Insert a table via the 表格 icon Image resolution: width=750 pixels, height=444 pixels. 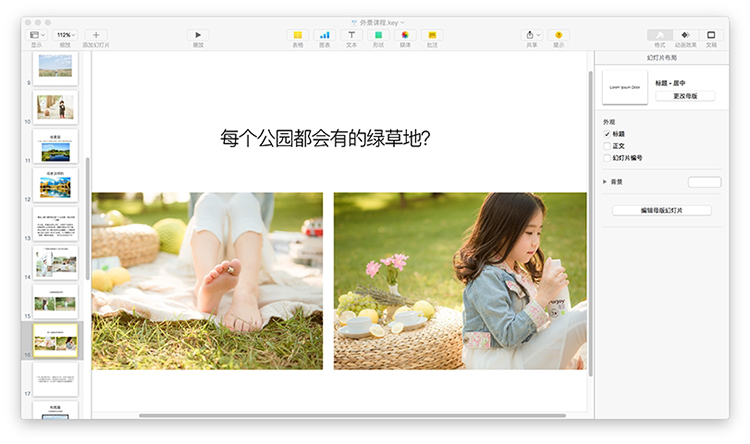(x=298, y=35)
